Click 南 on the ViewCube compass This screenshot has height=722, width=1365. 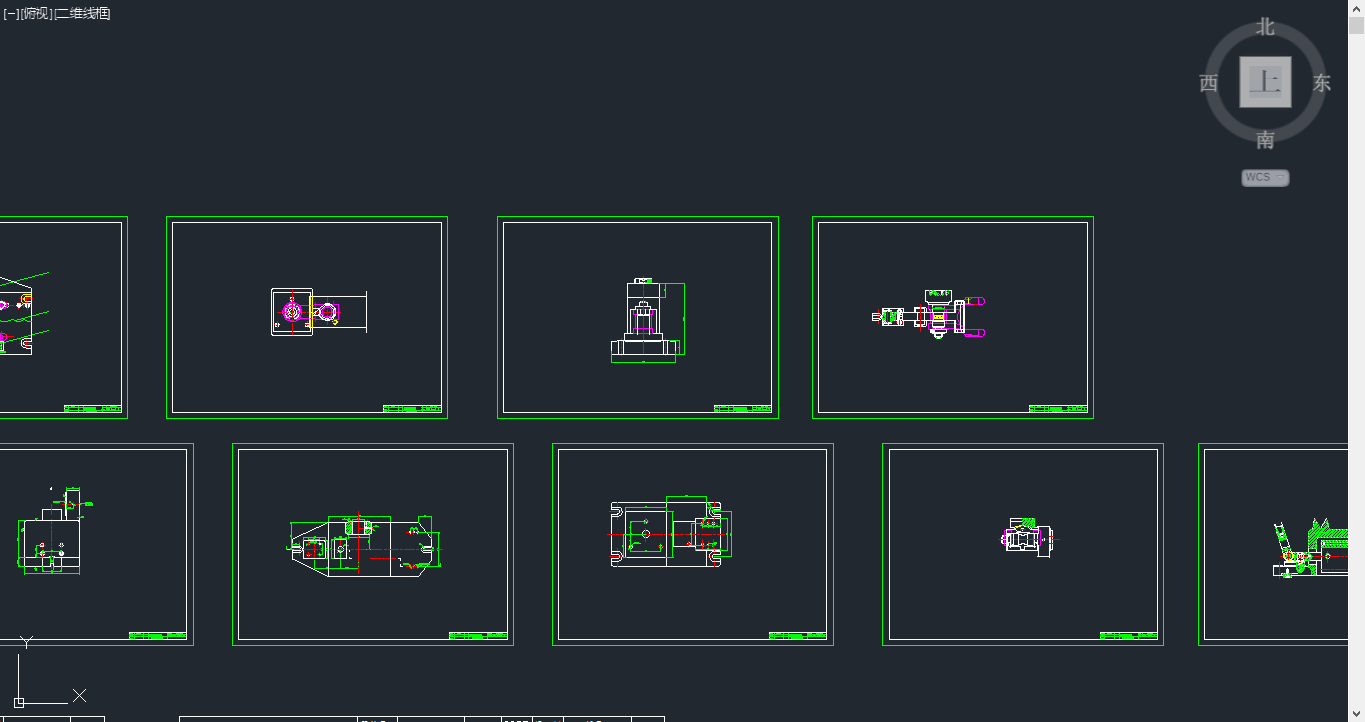1266,140
